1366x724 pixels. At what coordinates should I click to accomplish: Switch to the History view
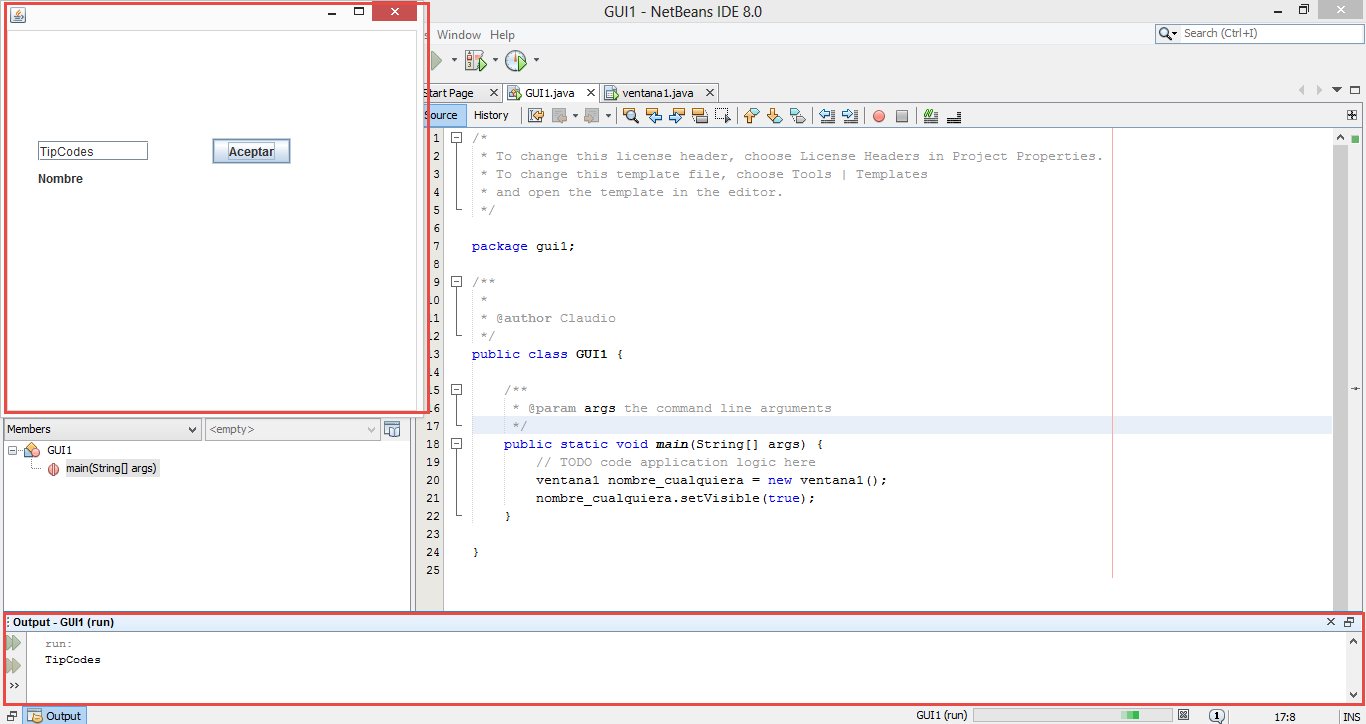click(x=492, y=115)
